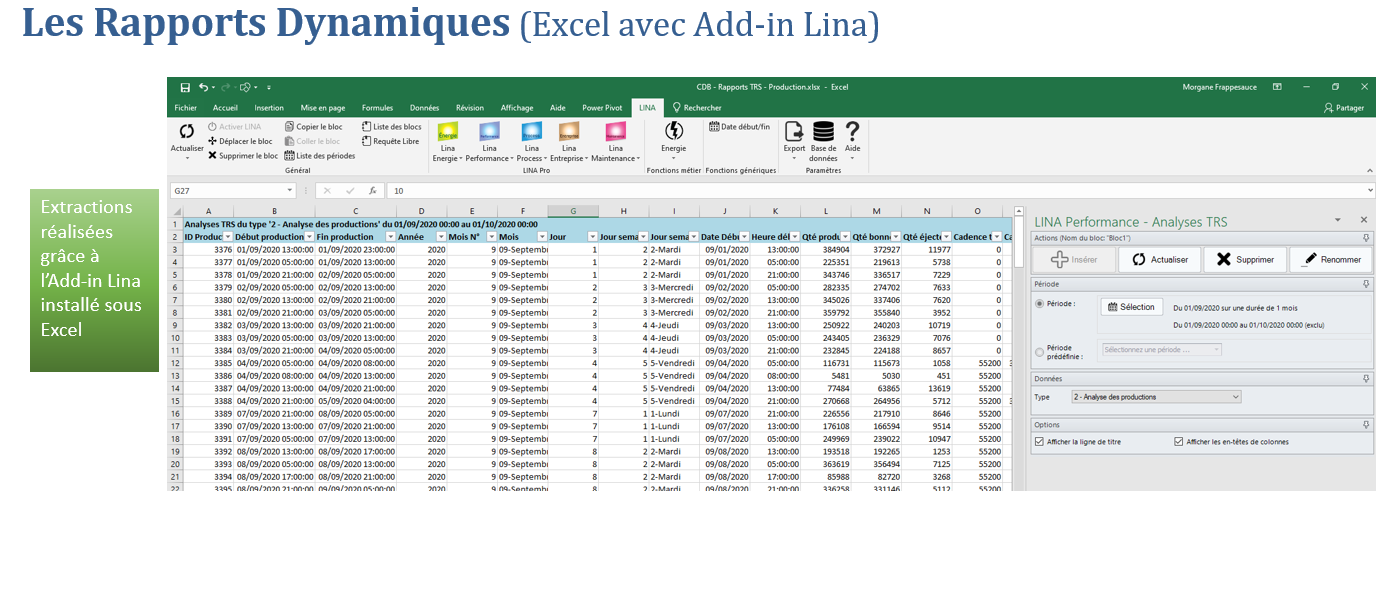1386x589 pixels.
Task: Click the pin icon of Actions section
Action: tap(1366, 238)
